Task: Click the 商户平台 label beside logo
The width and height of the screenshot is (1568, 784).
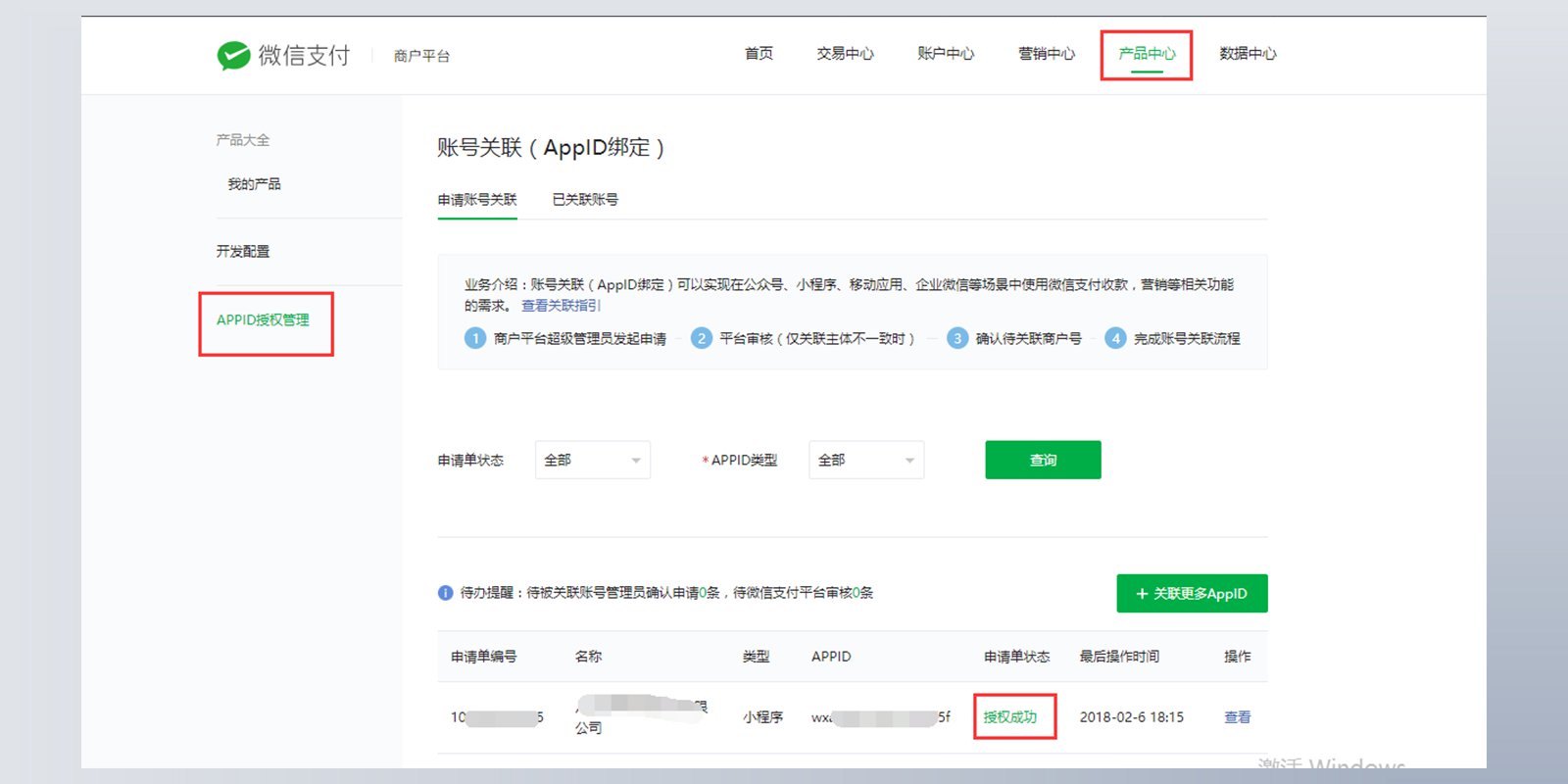Action: (x=422, y=56)
